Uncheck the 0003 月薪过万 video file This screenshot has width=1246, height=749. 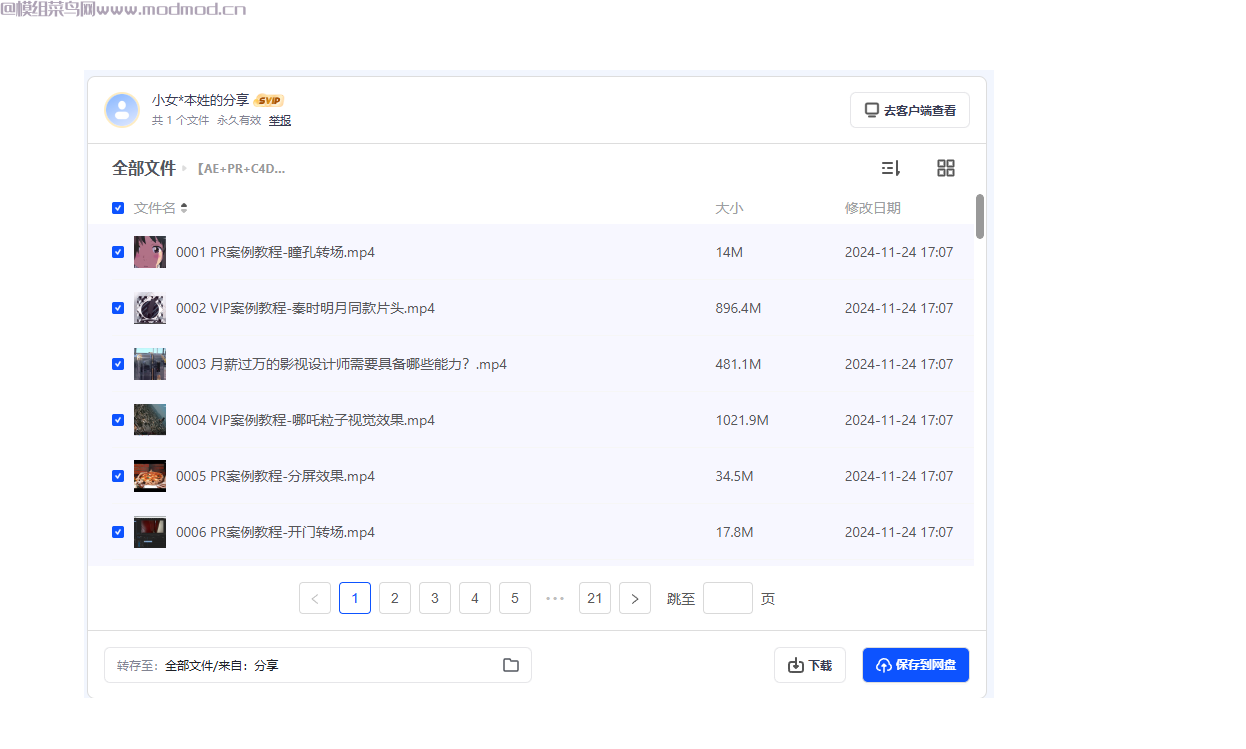pos(118,364)
